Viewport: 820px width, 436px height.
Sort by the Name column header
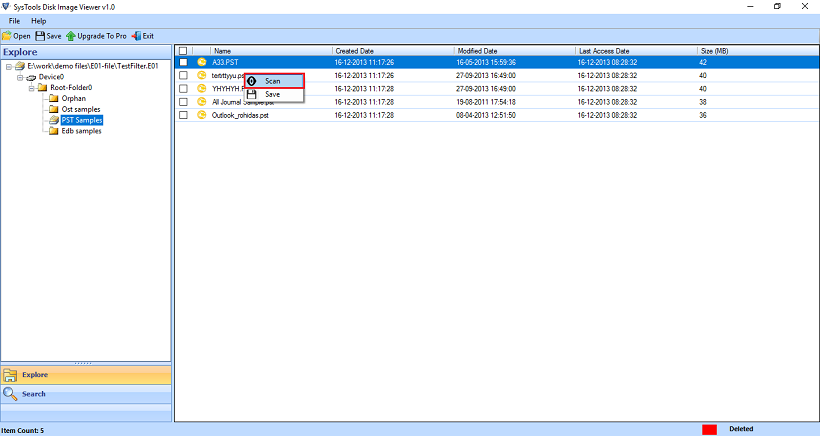(x=271, y=51)
